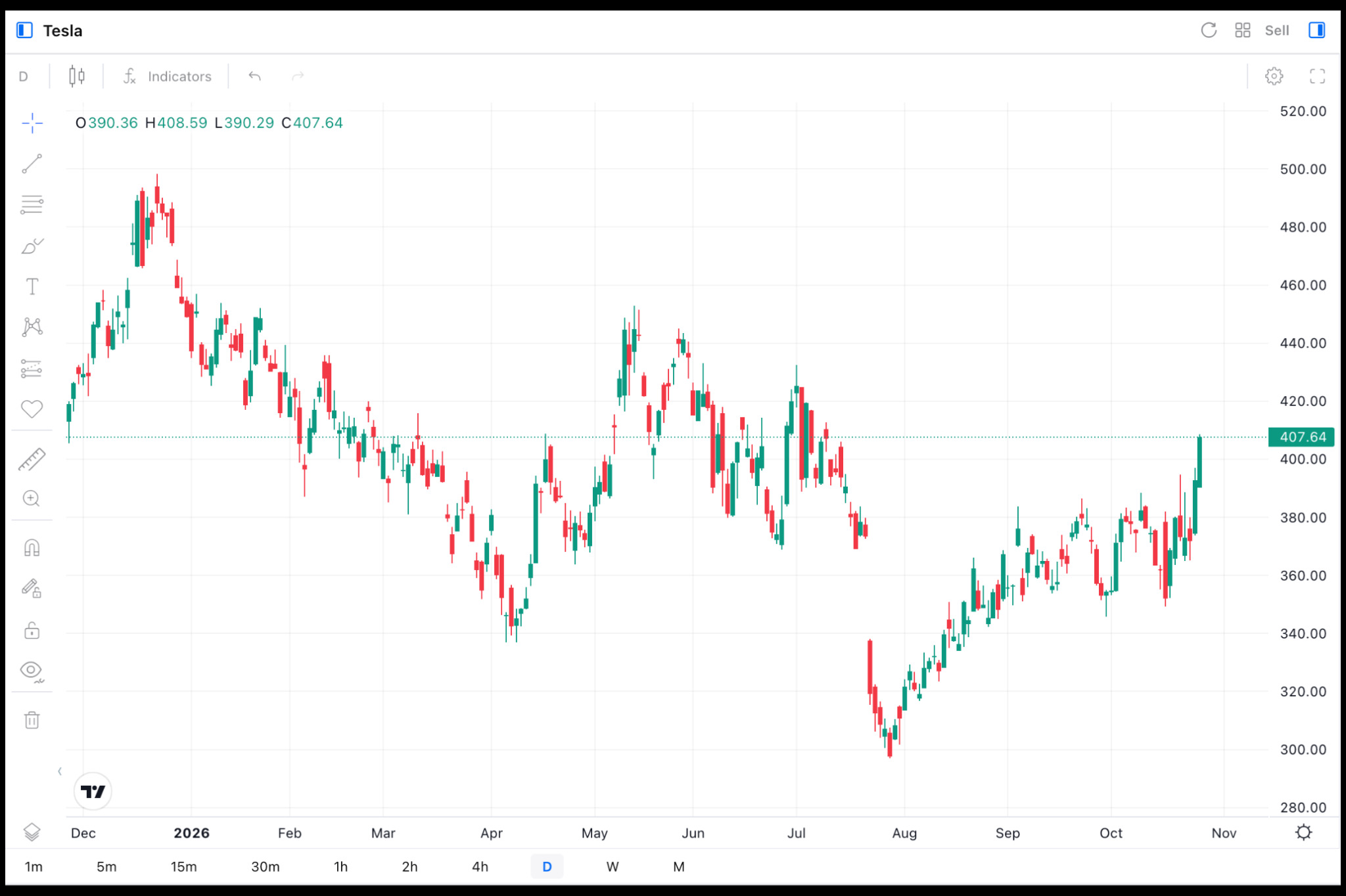
Task: Click the Tesla symbol title
Action: coord(62,30)
